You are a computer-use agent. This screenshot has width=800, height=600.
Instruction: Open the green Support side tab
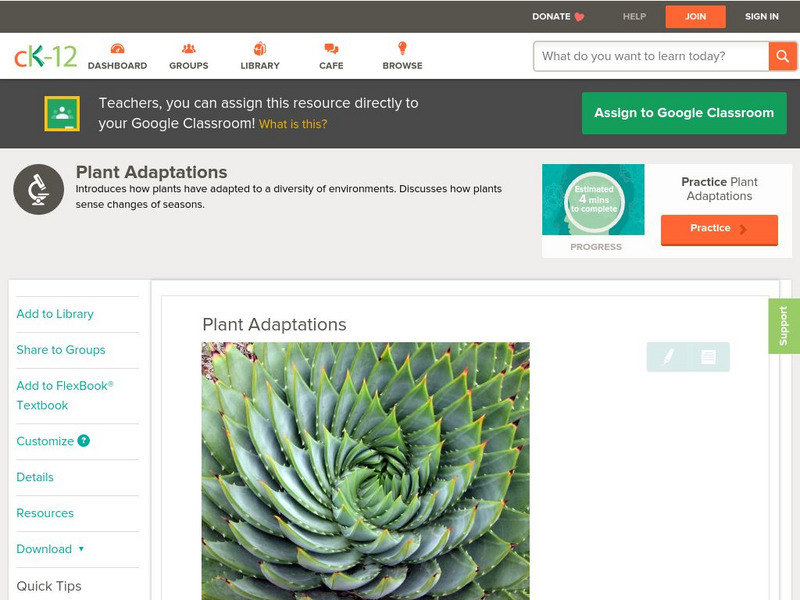(784, 326)
